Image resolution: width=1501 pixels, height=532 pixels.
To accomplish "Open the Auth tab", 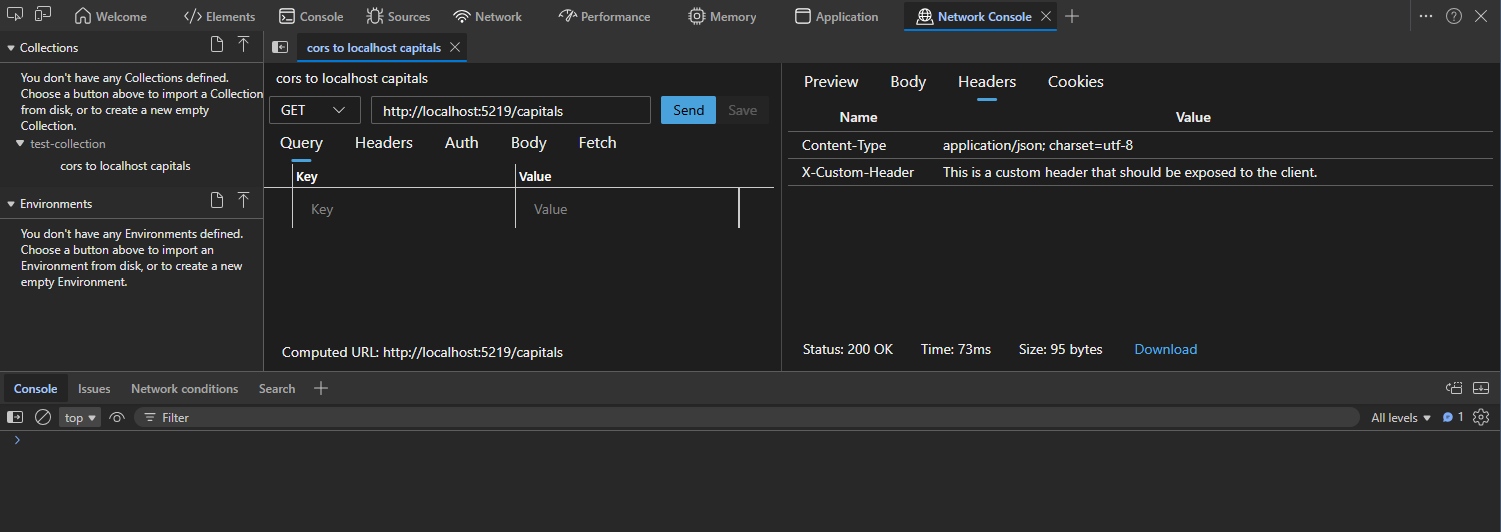I will pyautogui.click(x=462, y=143).
